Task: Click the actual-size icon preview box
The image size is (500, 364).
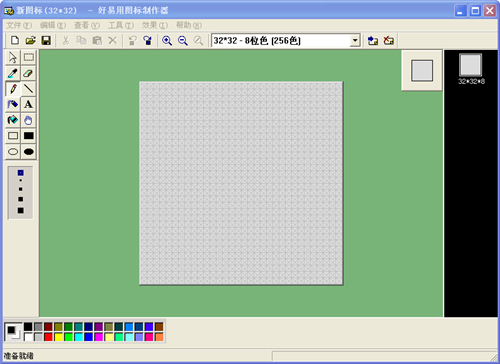Action: pos(422,70)
